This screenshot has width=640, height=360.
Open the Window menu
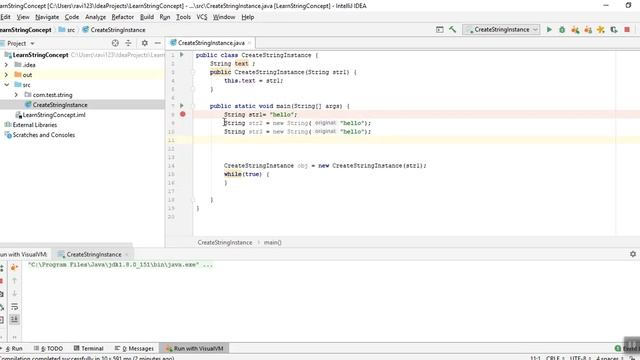pyautogui.click(x=224, y=17)
